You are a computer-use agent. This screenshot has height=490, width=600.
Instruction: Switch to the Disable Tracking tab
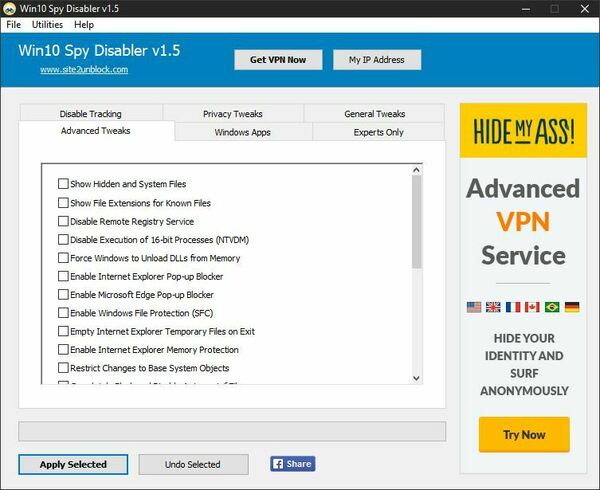click(91, 114)
